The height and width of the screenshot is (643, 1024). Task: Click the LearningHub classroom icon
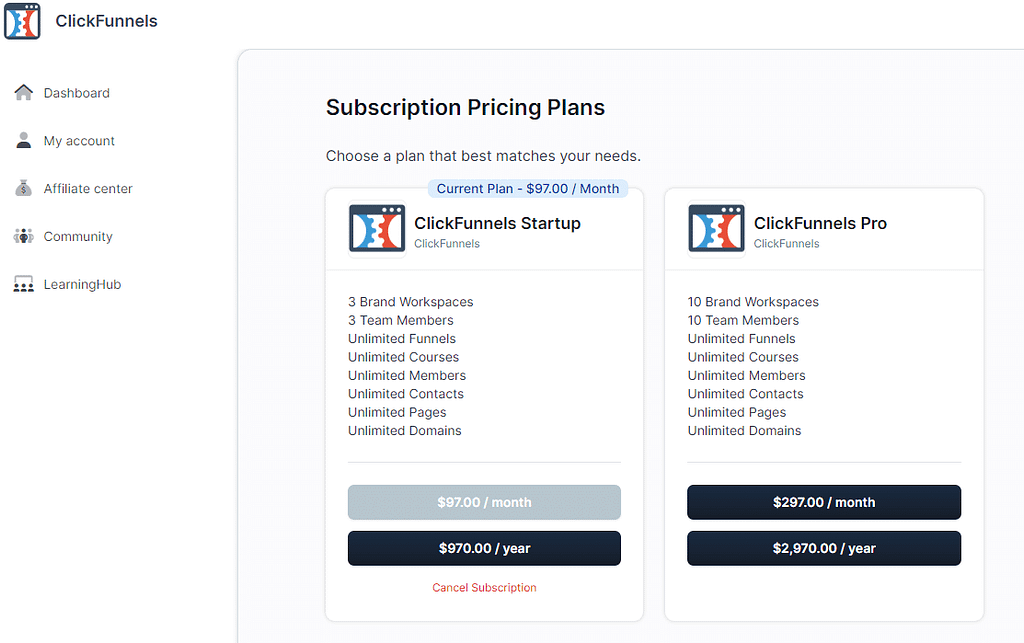(24, 285)
